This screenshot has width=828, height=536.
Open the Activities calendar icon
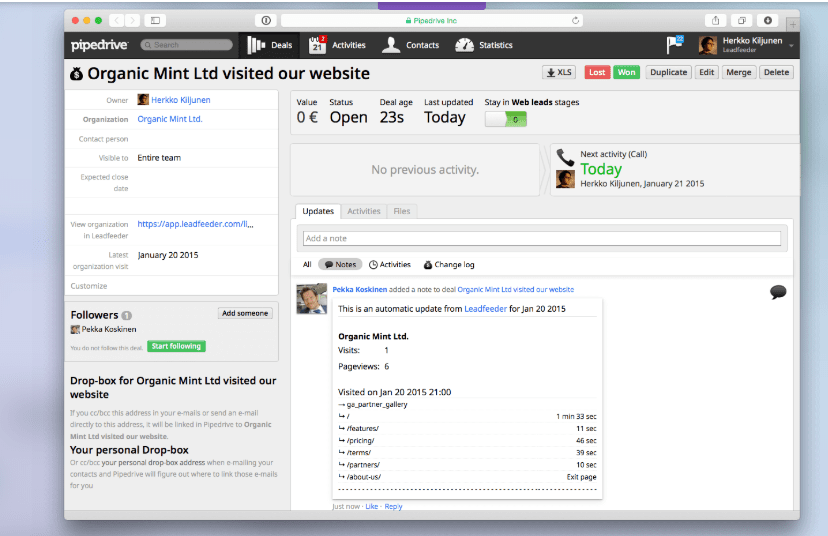317,45
